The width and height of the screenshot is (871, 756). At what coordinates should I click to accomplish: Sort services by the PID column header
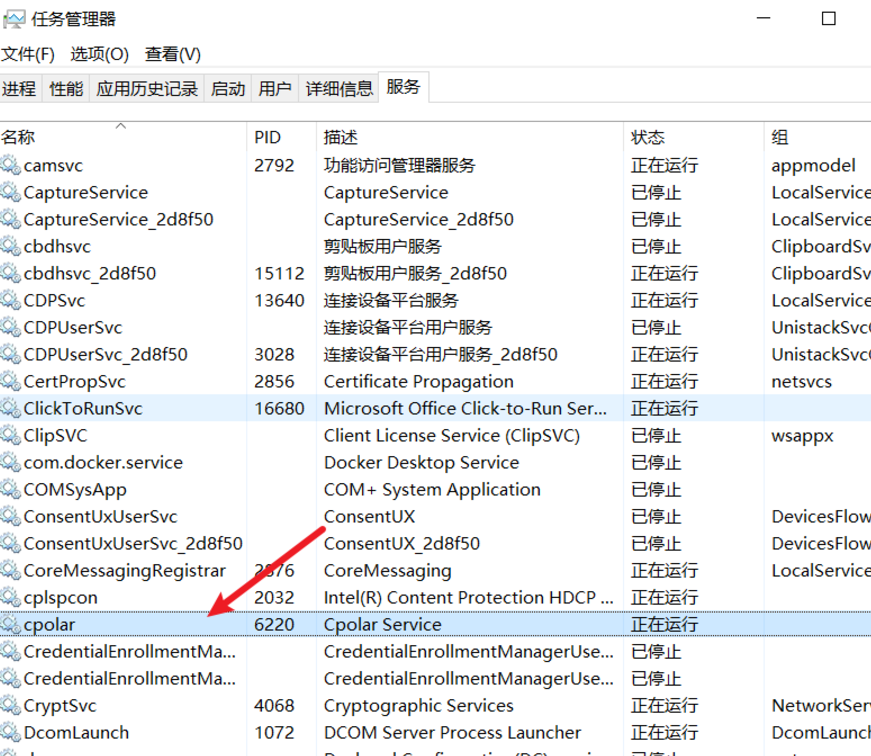[268, 137]
